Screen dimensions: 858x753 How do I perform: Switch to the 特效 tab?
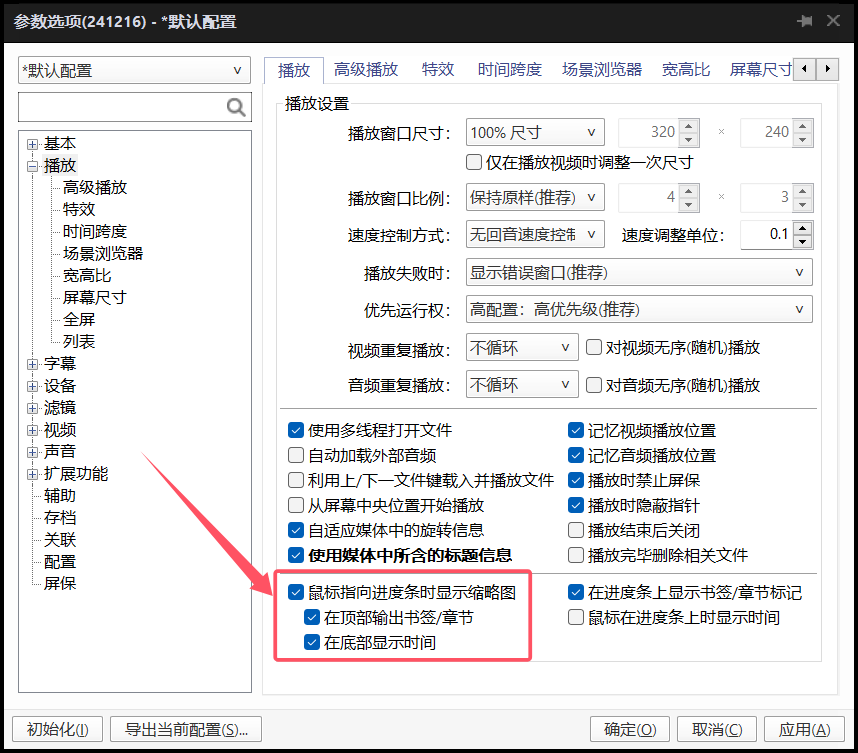point(438,70)
